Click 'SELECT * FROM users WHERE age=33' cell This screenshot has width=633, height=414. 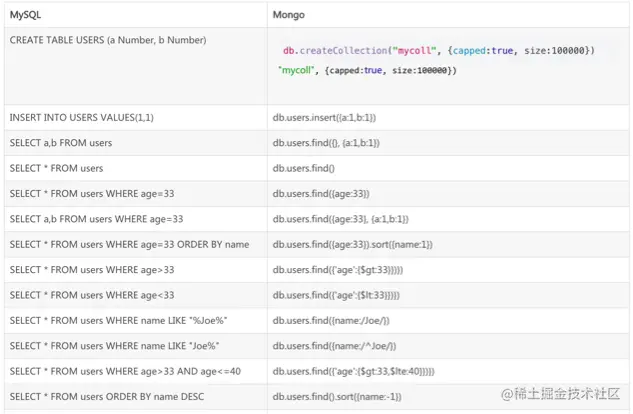[135, 194]
